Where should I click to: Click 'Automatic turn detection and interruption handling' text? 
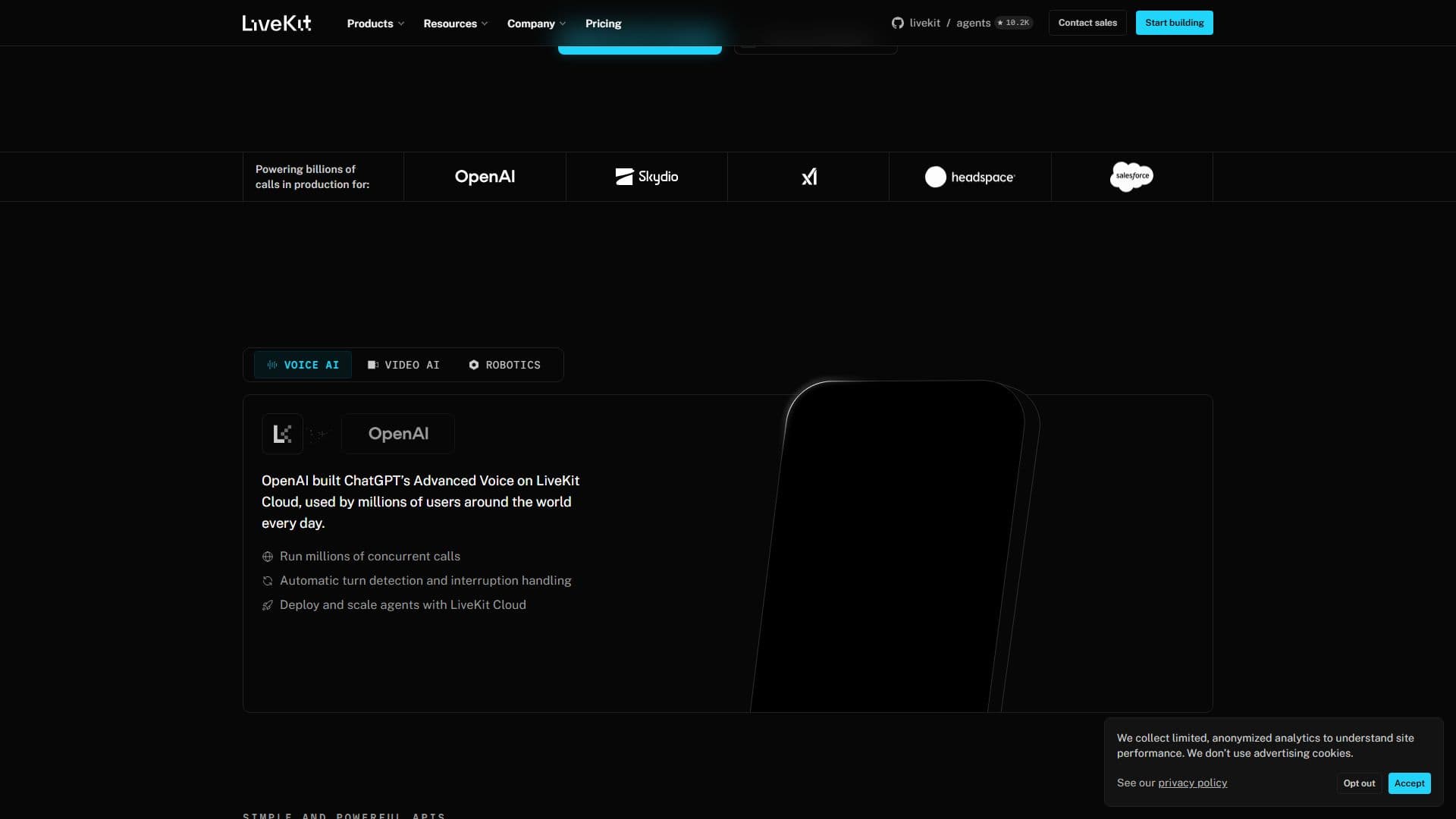point(425,581)
